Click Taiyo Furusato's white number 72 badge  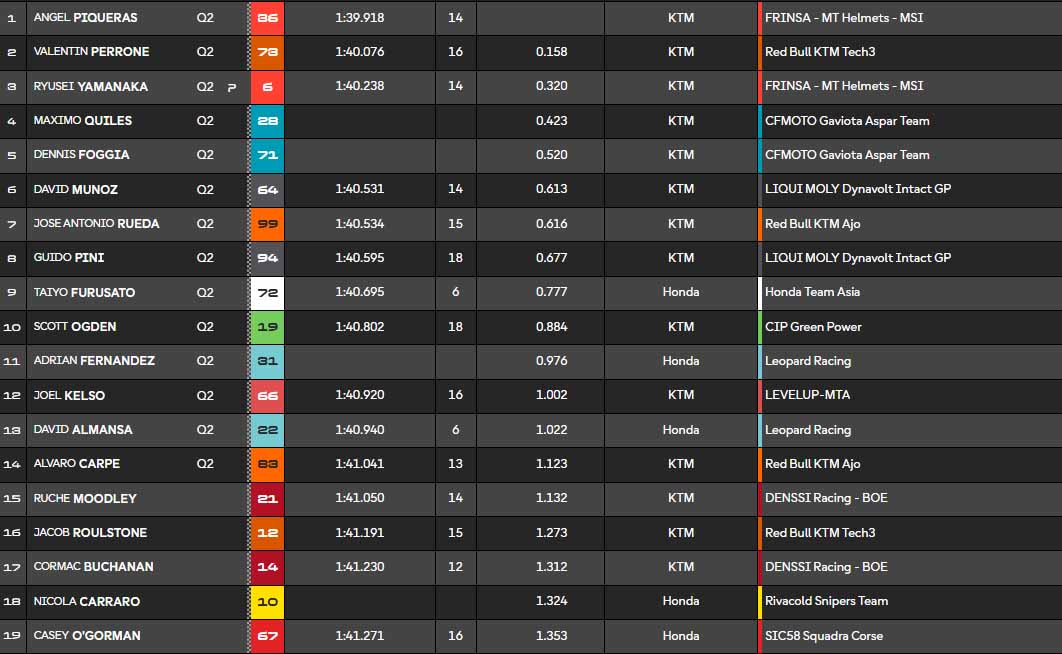tap(267, 292)
